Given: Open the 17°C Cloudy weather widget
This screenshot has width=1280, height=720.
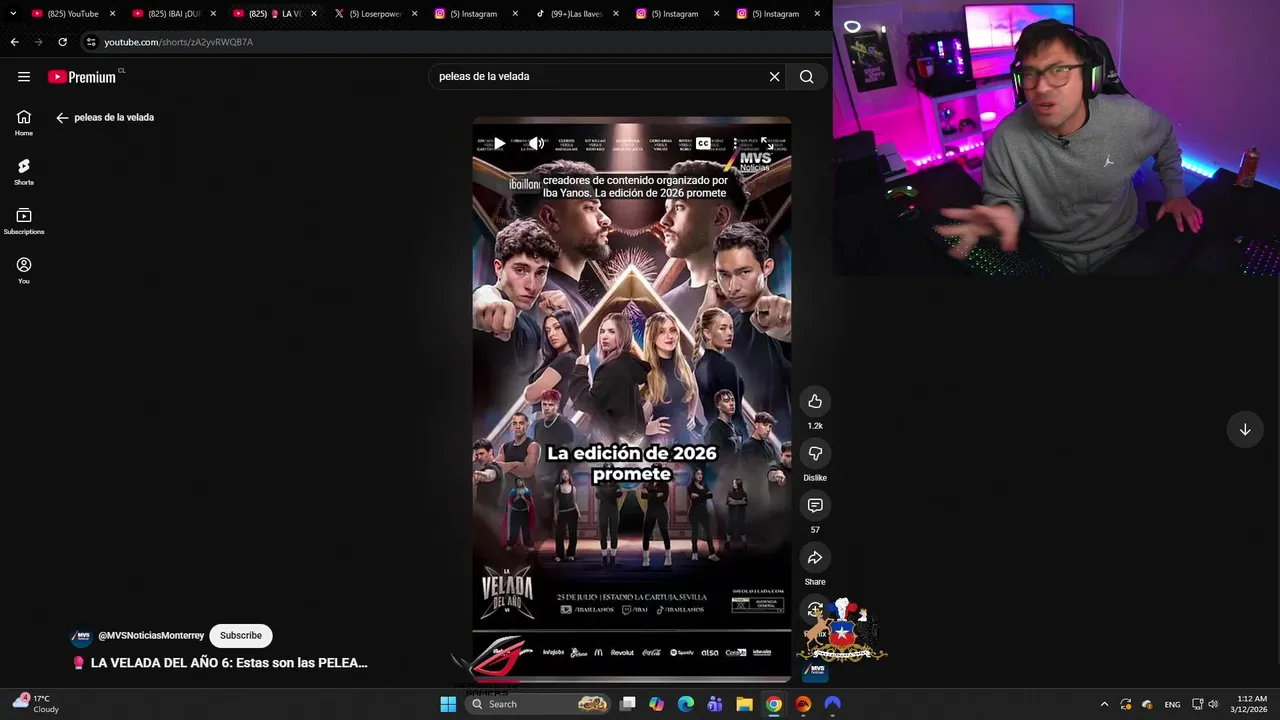Looking at the screenshot, I should pyautogui.click(x=35, y=704).
